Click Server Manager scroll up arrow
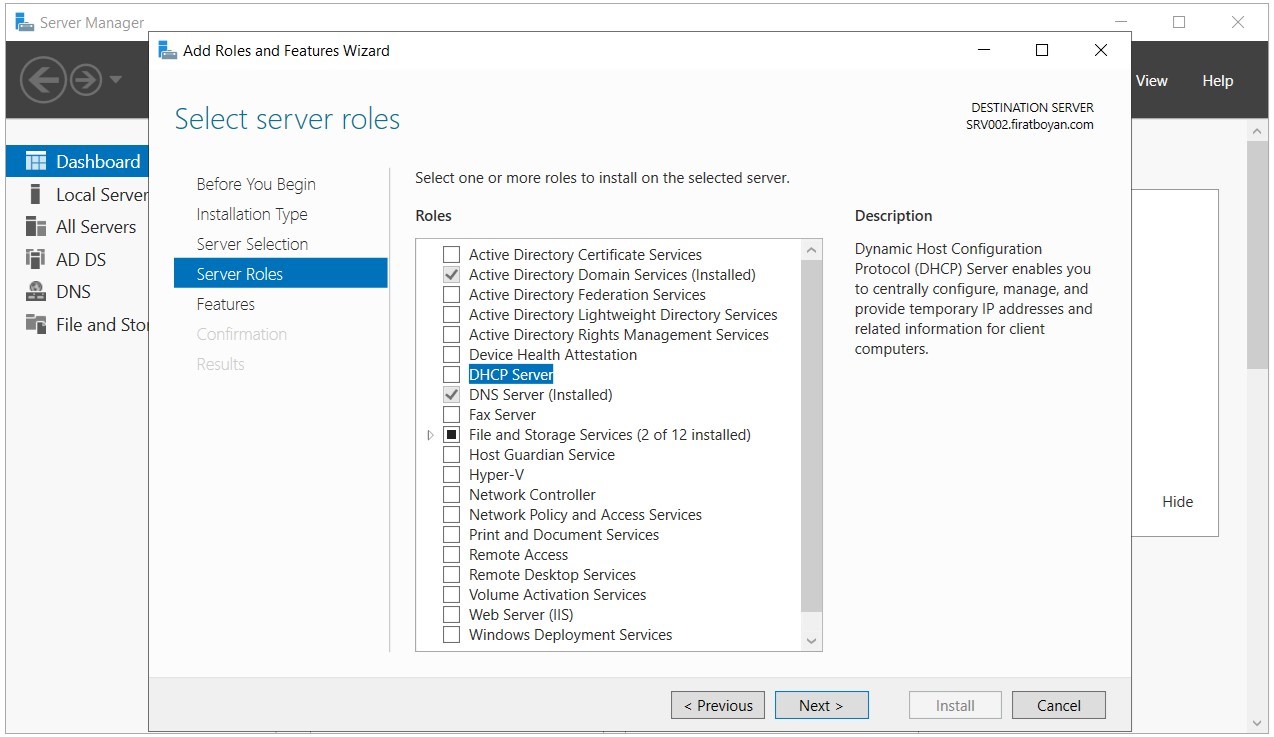 (x=1258, y=131)
